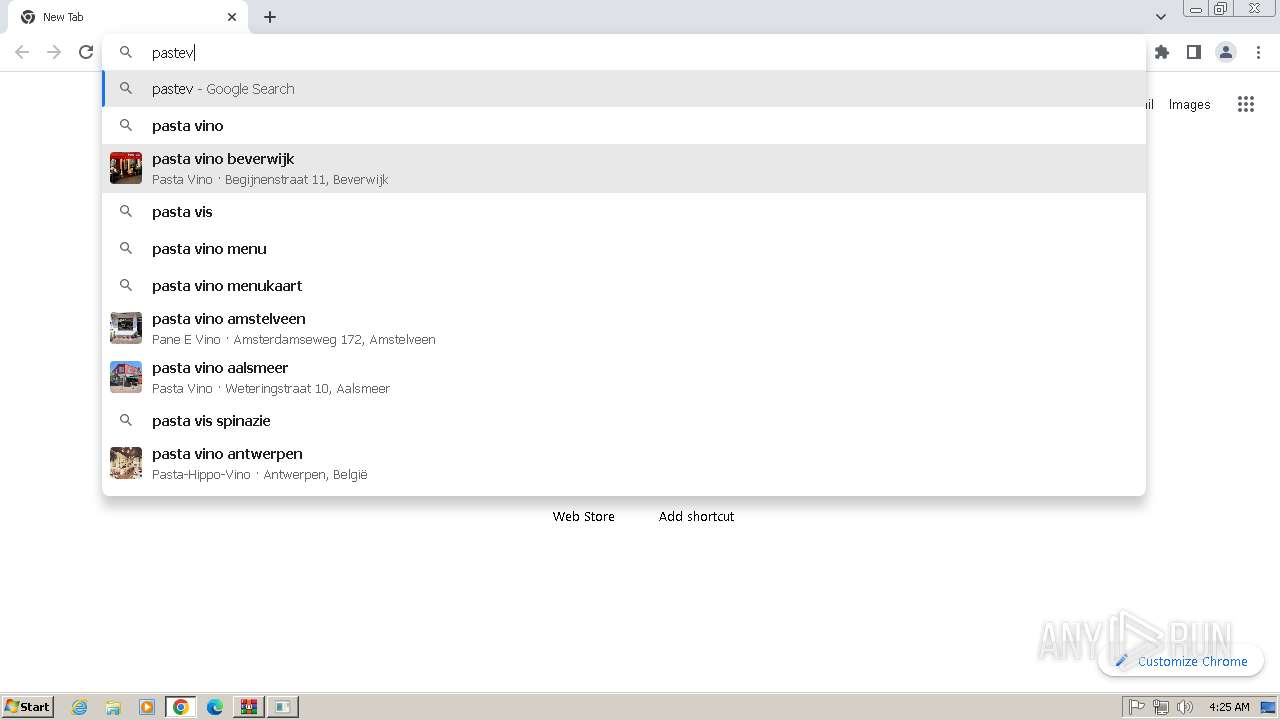Close the New Tab tab

pyautogui.click(x=232, y=17)
